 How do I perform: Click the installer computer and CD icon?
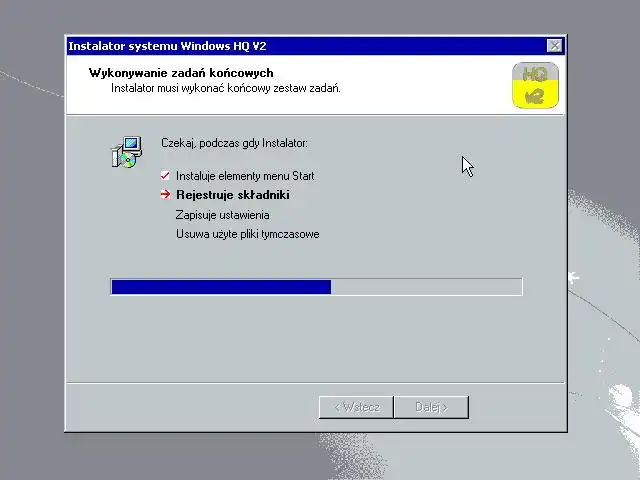tap(127, 152)
